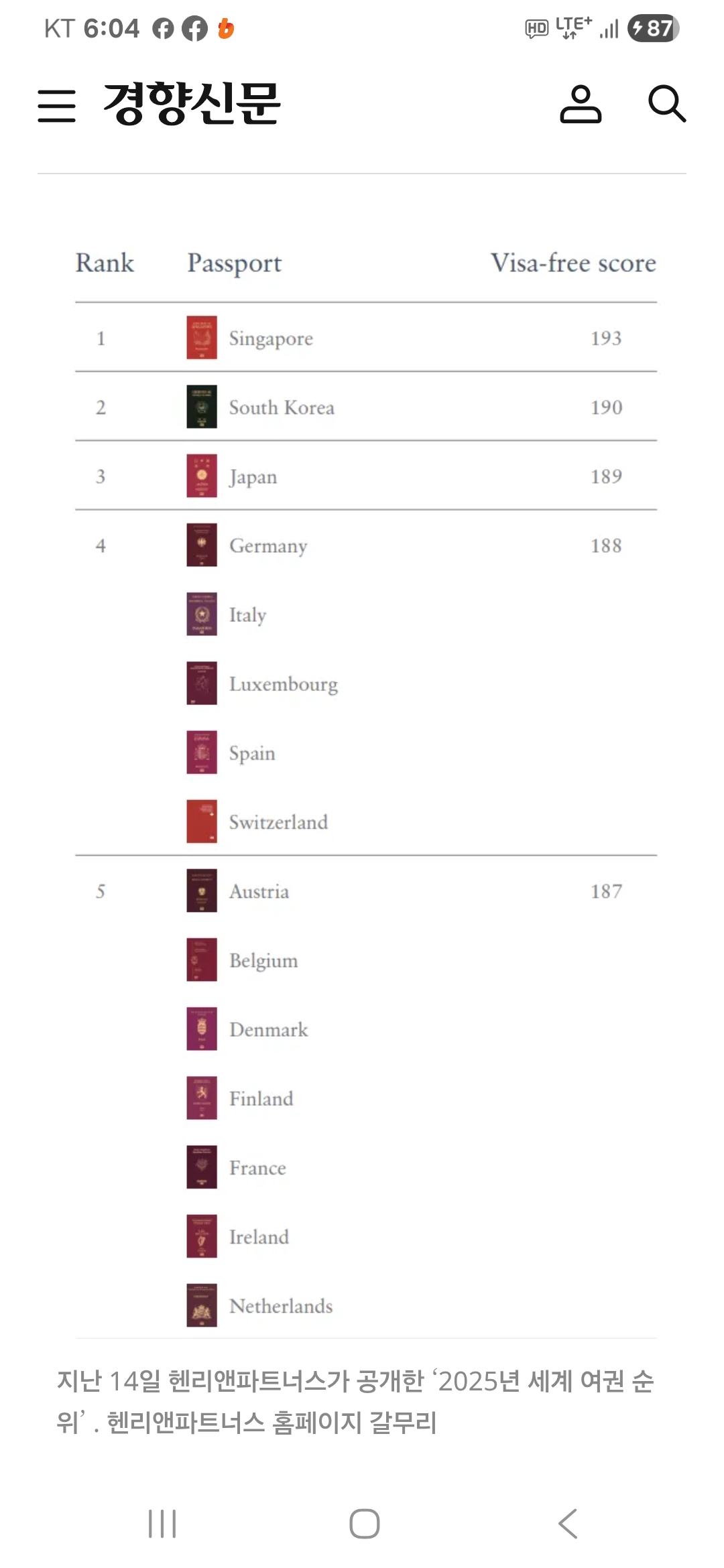Tap the Netherlands passport icon
This screenshot has height=1568, width=724.
[x=202, y=1305]
